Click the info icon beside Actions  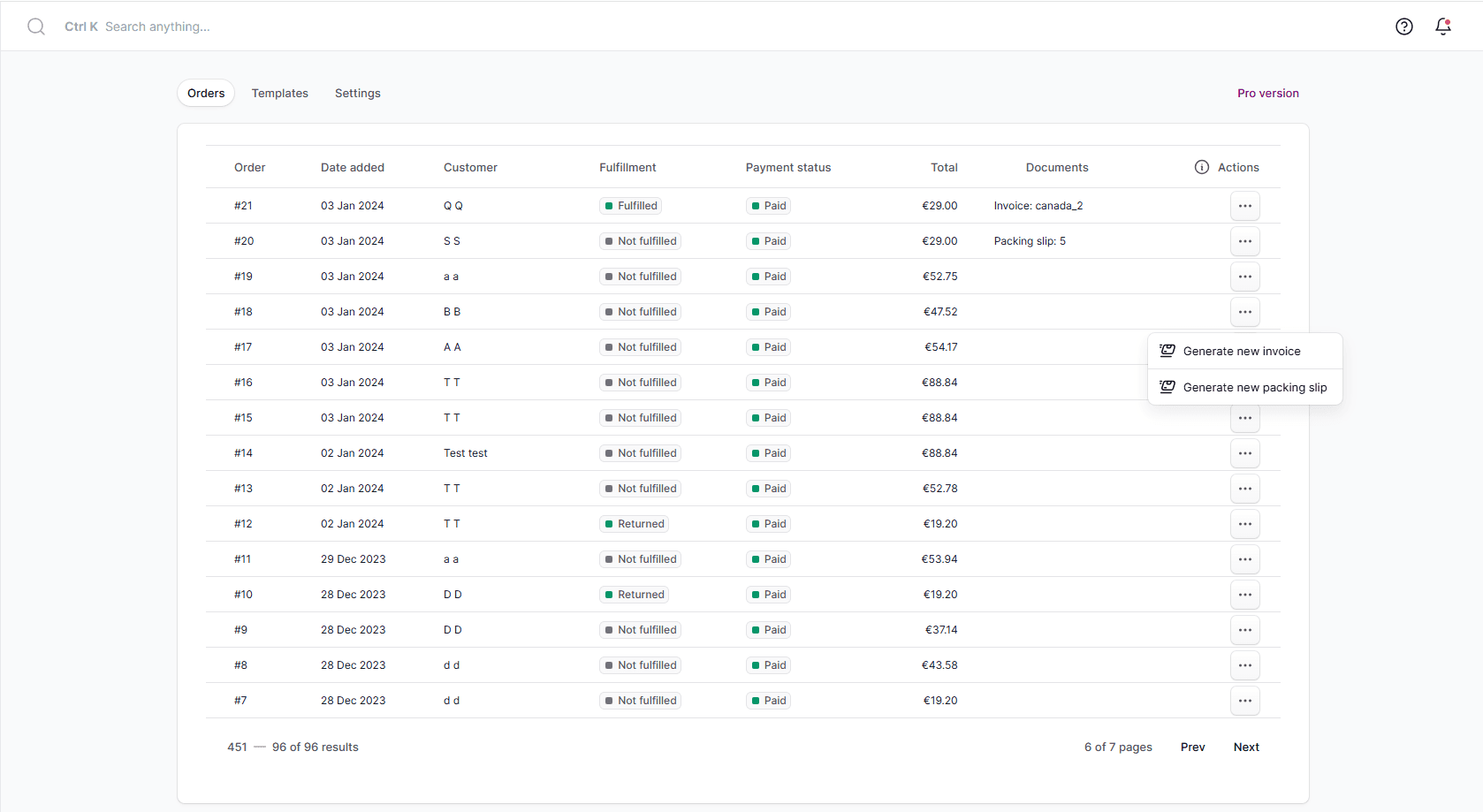pyautogui.click(x=1201, y=167)
